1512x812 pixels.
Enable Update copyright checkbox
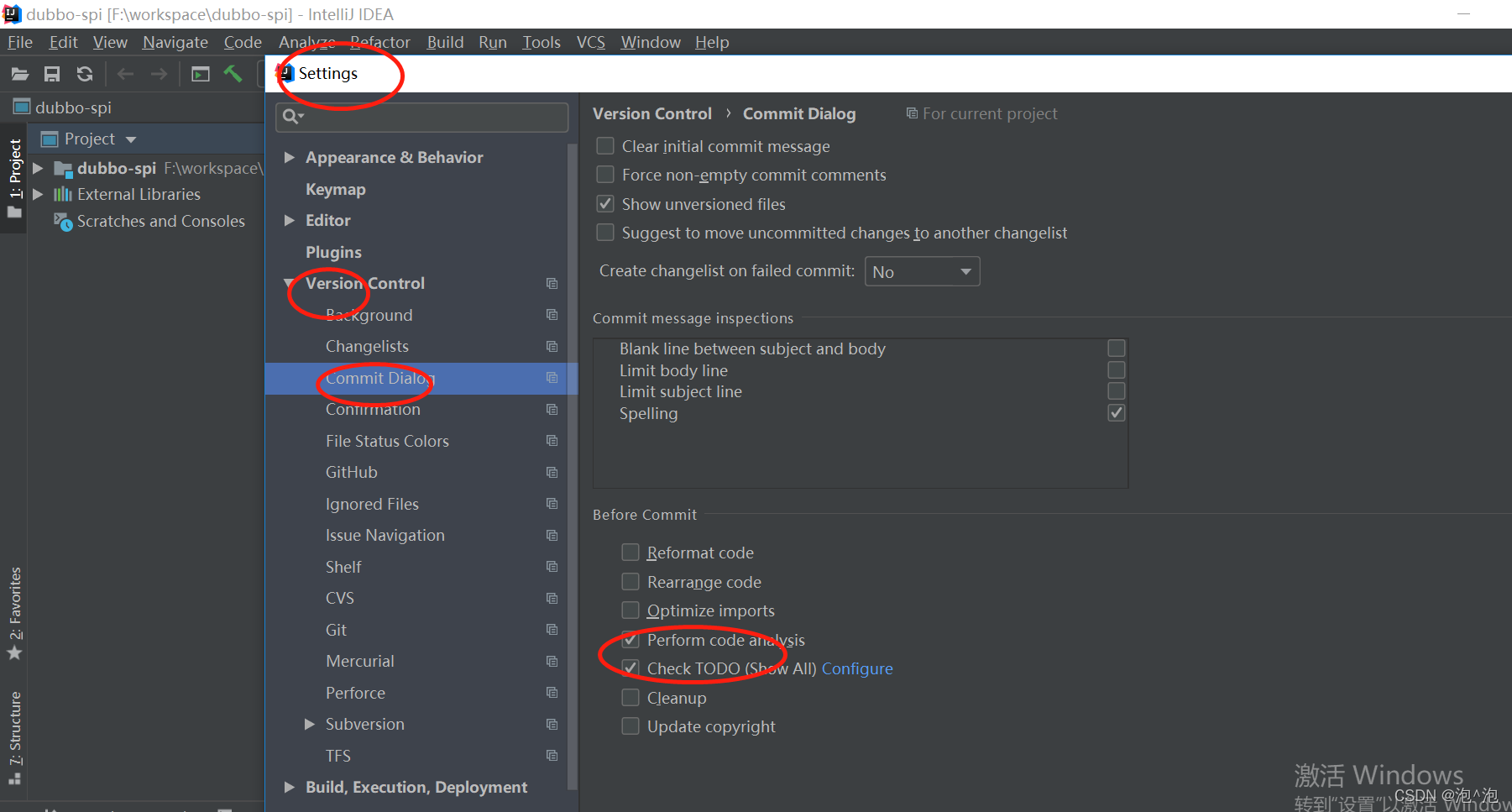pos(630,726)
